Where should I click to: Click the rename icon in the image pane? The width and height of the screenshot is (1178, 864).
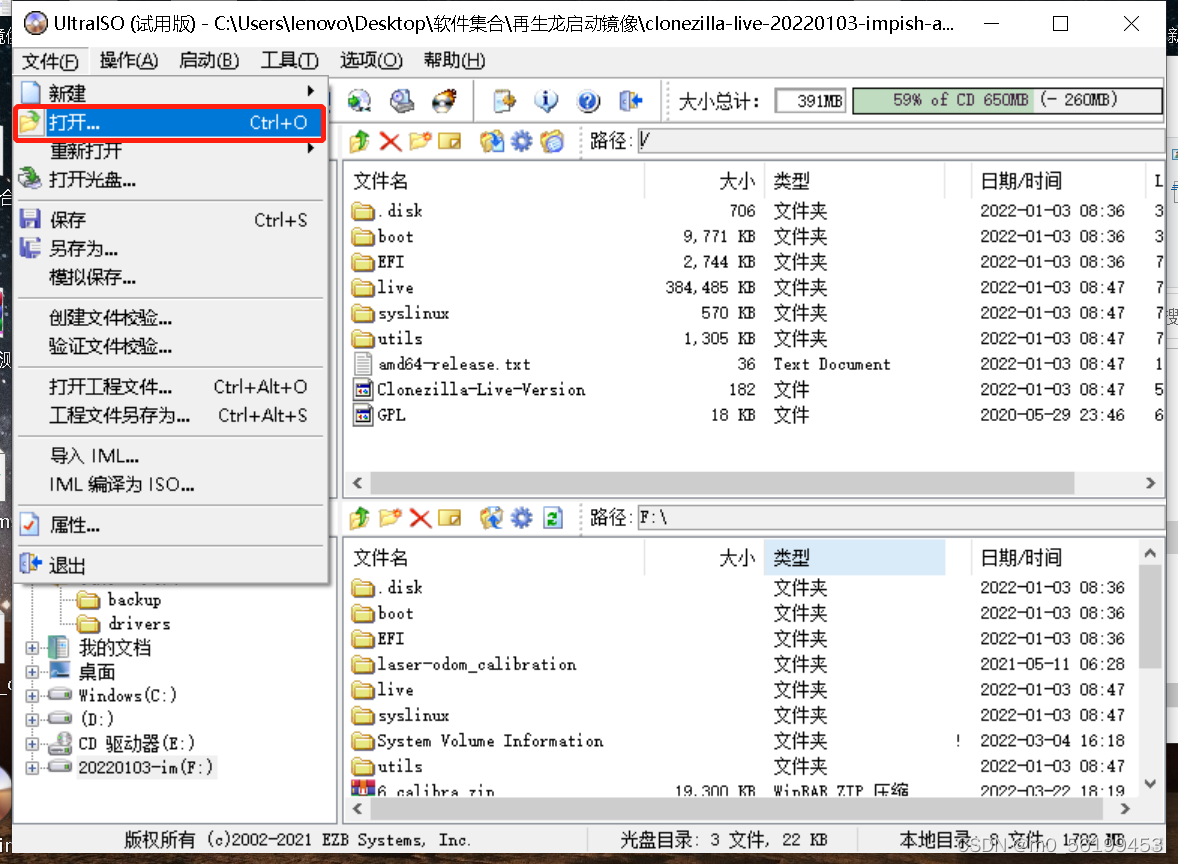(x=449, y=140)
